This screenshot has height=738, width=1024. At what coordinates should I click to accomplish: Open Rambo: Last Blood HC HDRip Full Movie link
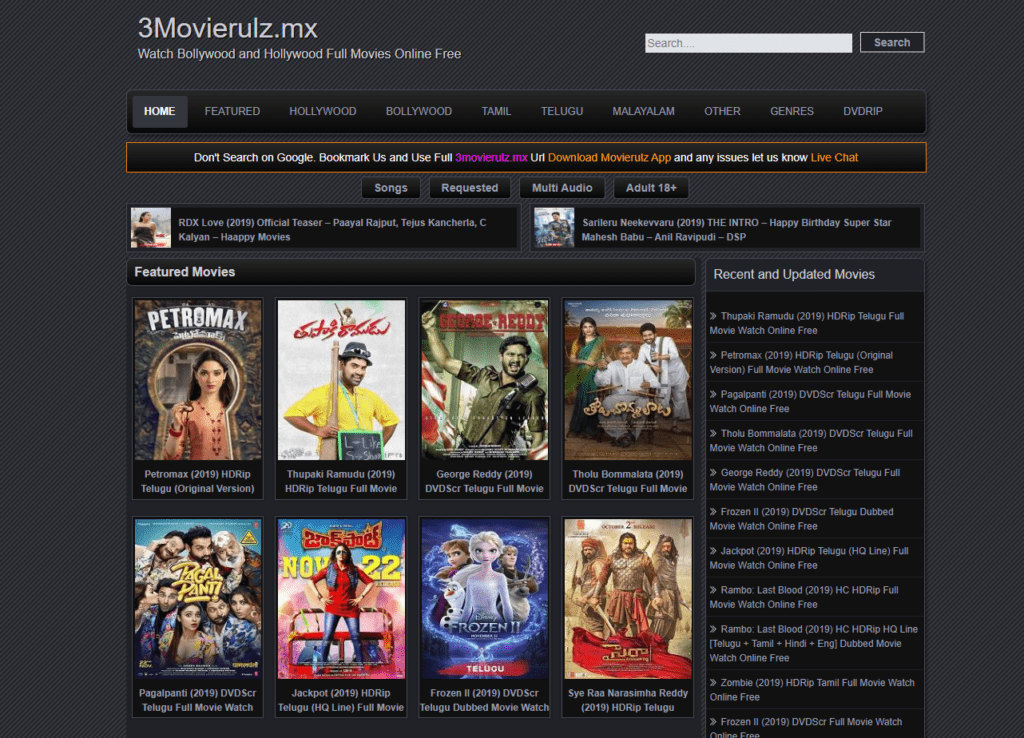click(805, 598)
